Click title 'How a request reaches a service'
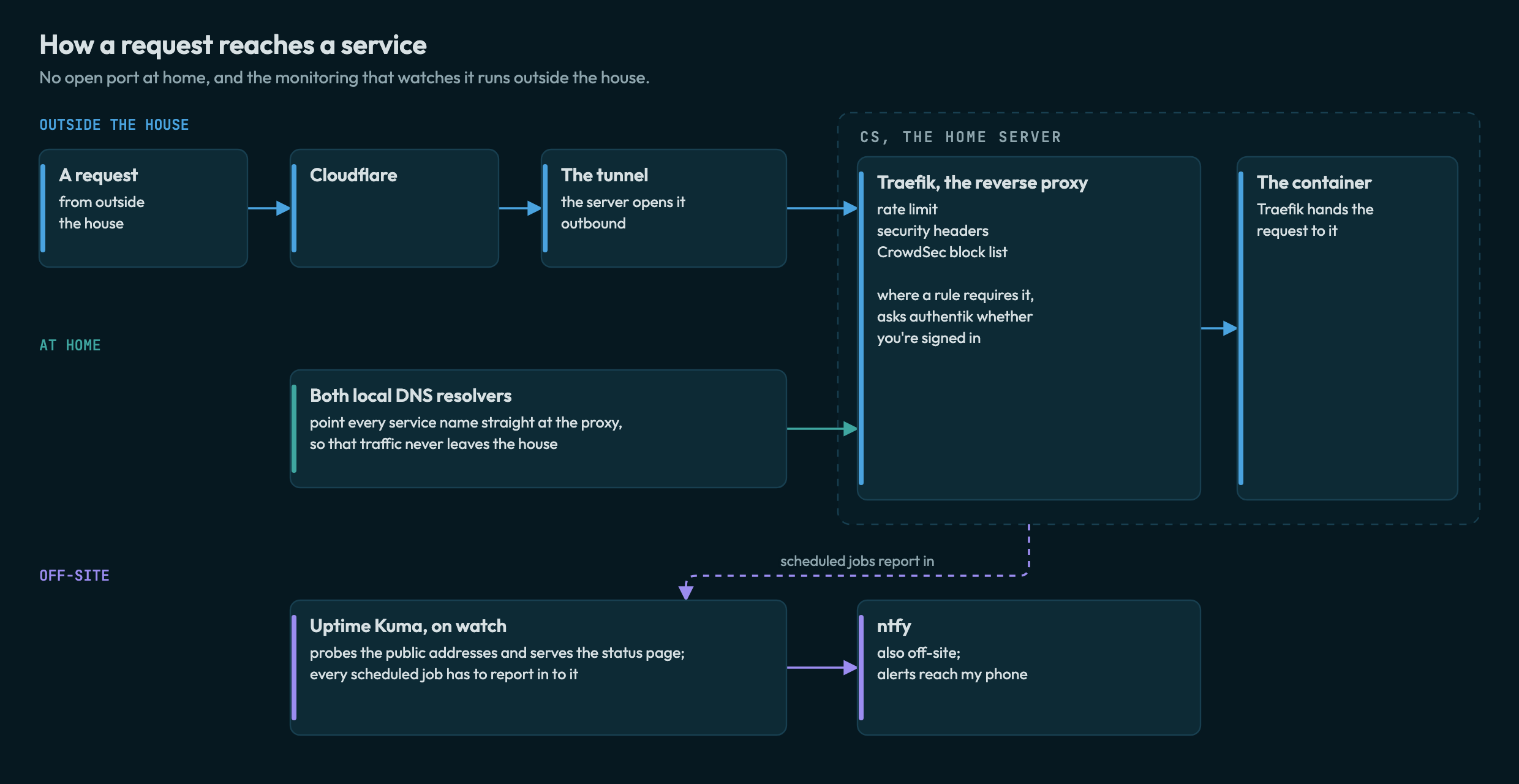 [x=233, y=45]
